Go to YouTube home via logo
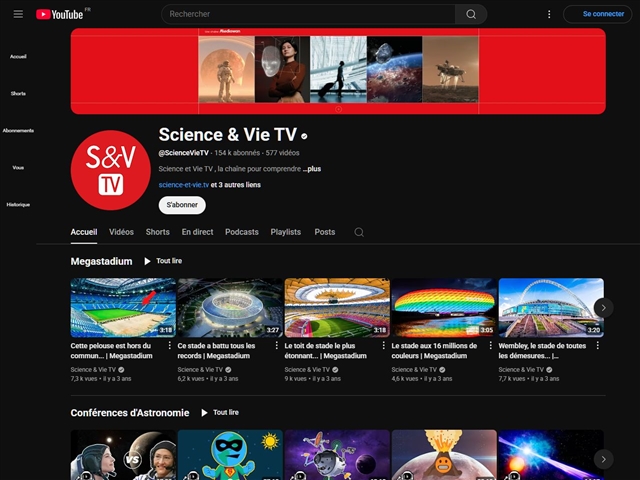640x480 pixels. [x=60, y=14]
